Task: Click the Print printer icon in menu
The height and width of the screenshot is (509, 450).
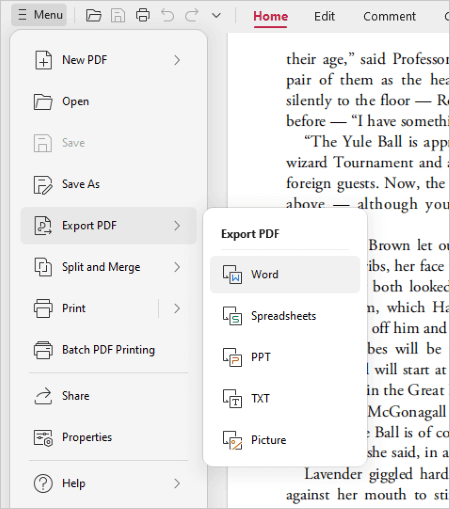Action: pos(43,308)
